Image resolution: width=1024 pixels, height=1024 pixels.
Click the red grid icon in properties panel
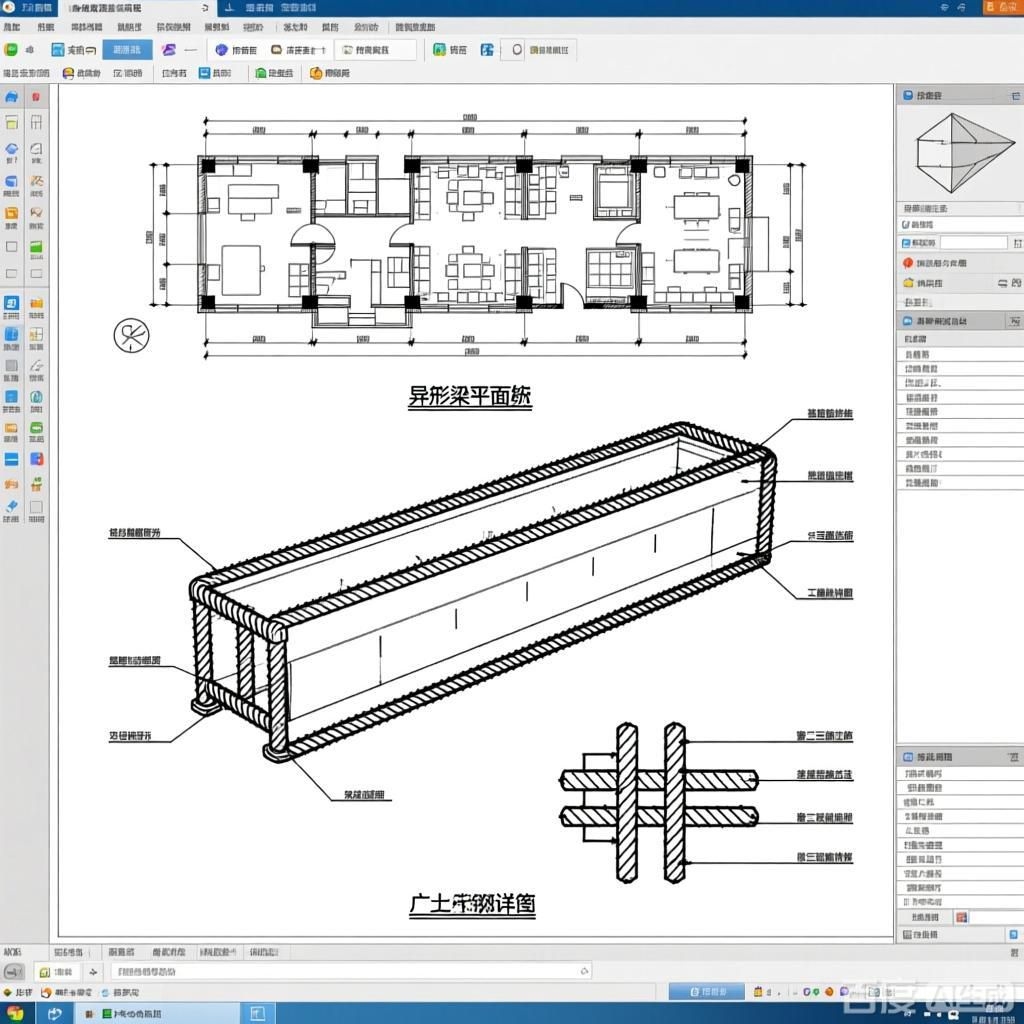961,916
